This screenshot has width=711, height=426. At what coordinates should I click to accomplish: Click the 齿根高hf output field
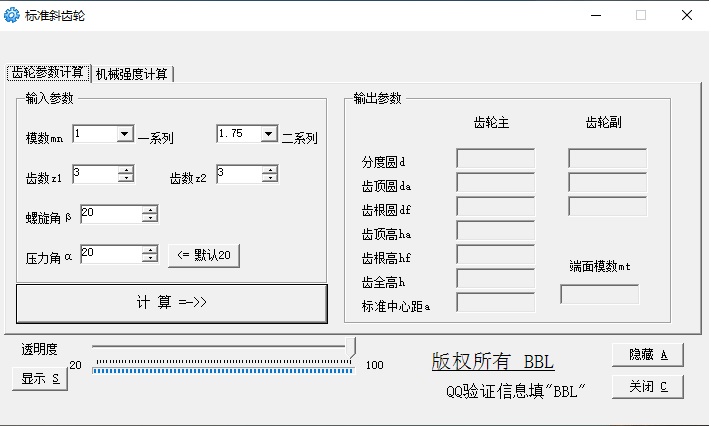(496, 255)
